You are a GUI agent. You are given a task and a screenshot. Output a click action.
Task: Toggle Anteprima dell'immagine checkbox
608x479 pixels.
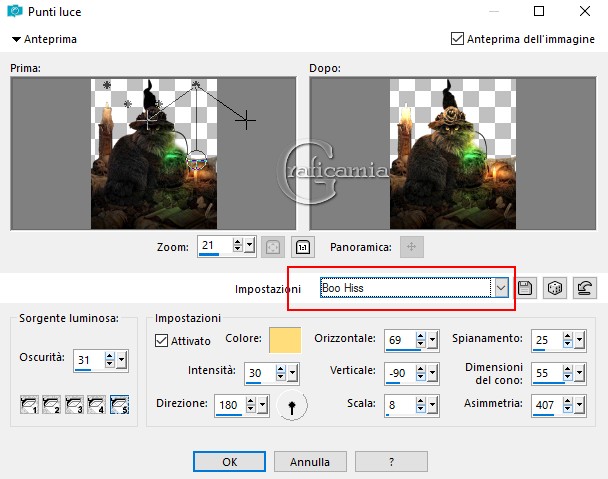[457, 39]
